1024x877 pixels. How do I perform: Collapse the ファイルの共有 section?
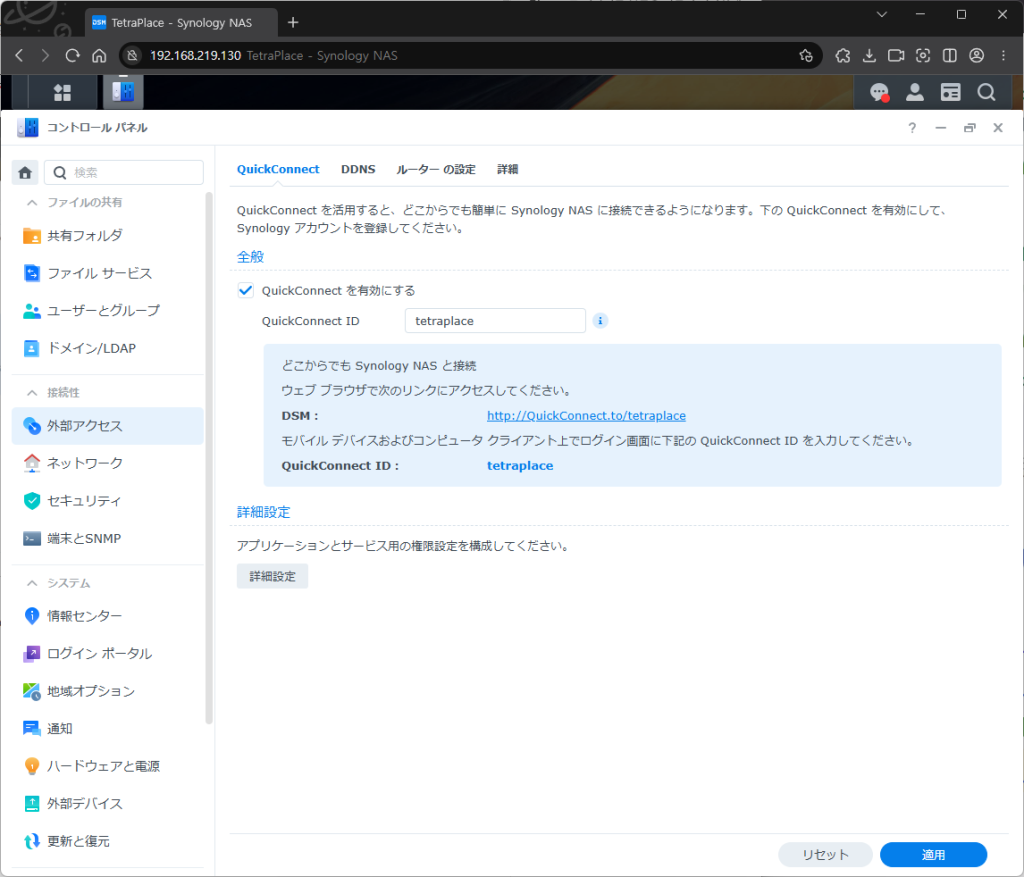31,202
